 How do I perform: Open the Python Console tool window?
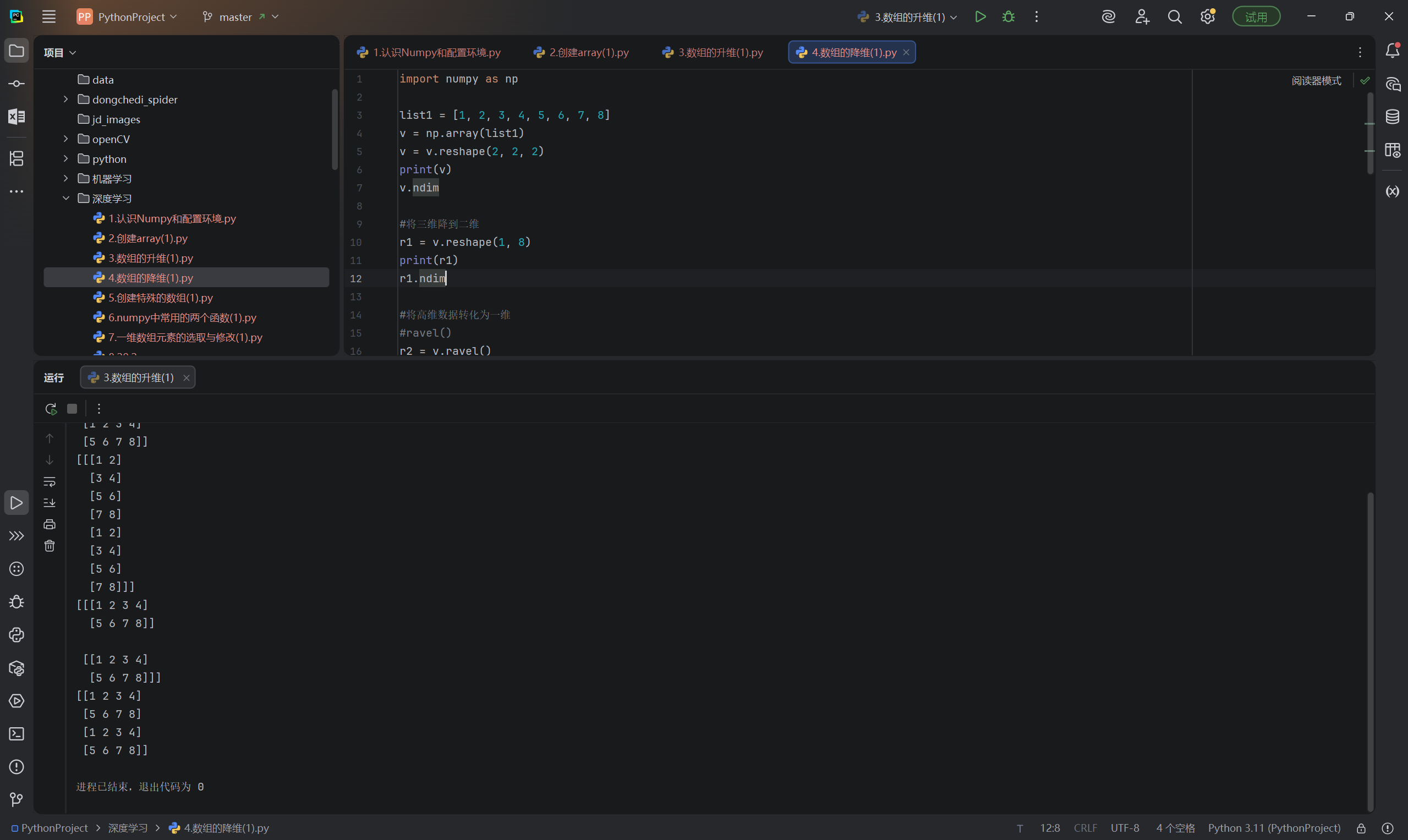coord(17,635)
